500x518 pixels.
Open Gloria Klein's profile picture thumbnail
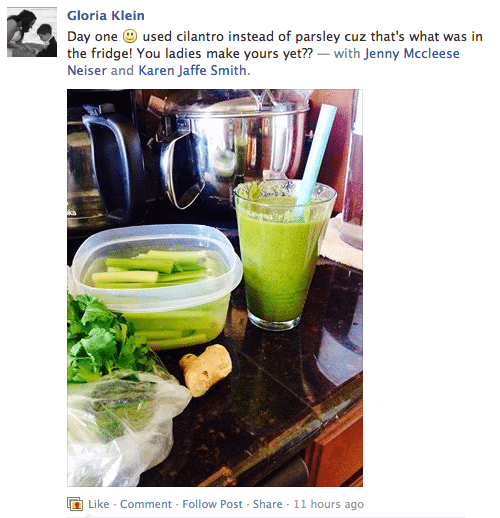[32, 32]
